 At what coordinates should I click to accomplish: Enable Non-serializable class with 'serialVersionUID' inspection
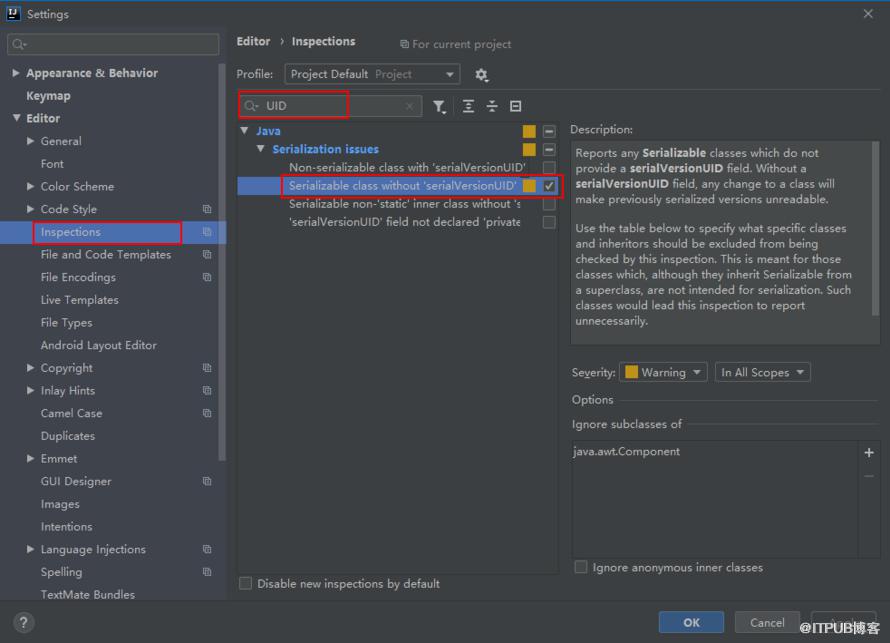pos(549,167)
